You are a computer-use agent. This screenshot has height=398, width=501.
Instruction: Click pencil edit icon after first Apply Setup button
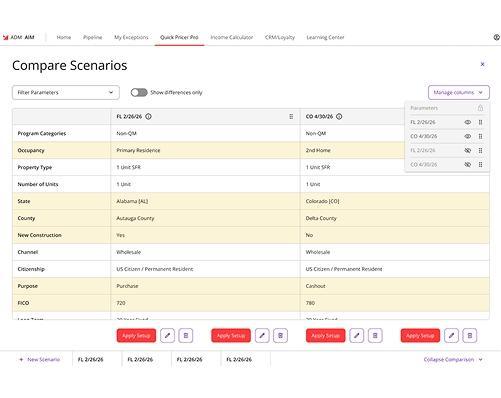[167, 335]
